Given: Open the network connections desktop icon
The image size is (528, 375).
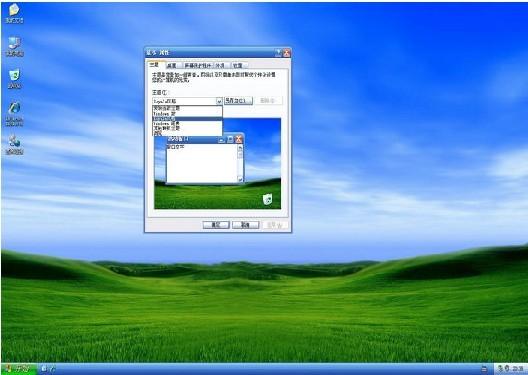Looking at the screenshot, I should (x=14, y=144).
